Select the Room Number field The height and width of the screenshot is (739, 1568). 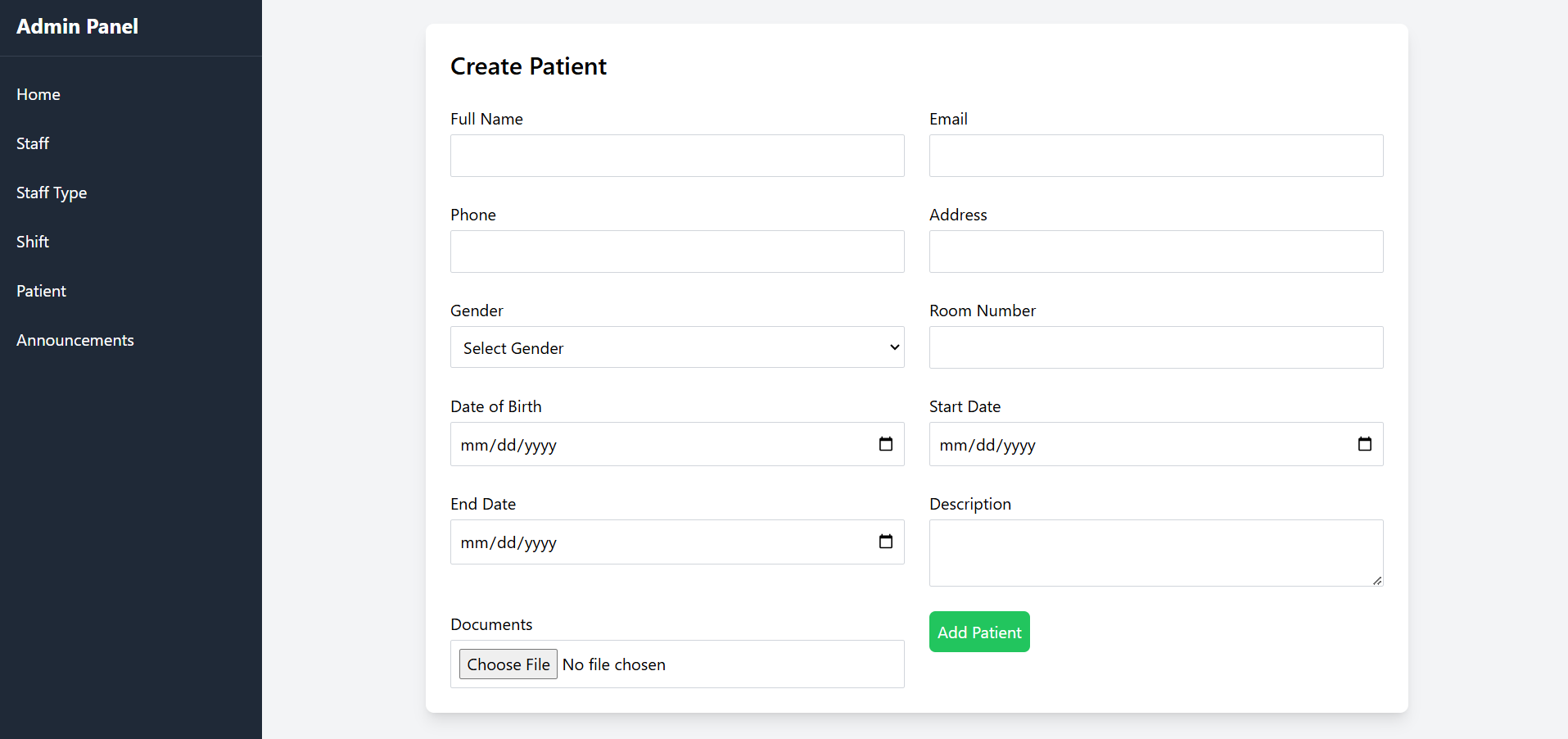pos(1155,347)
